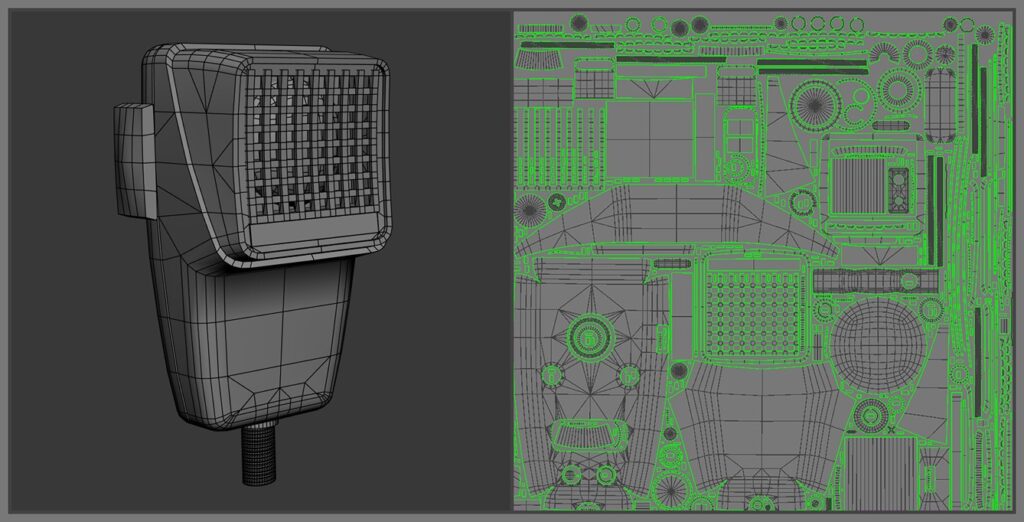Select the green UV layout map image
Image resolution: width=1024 pixels, height=522 pixels.
click(764, 260)
